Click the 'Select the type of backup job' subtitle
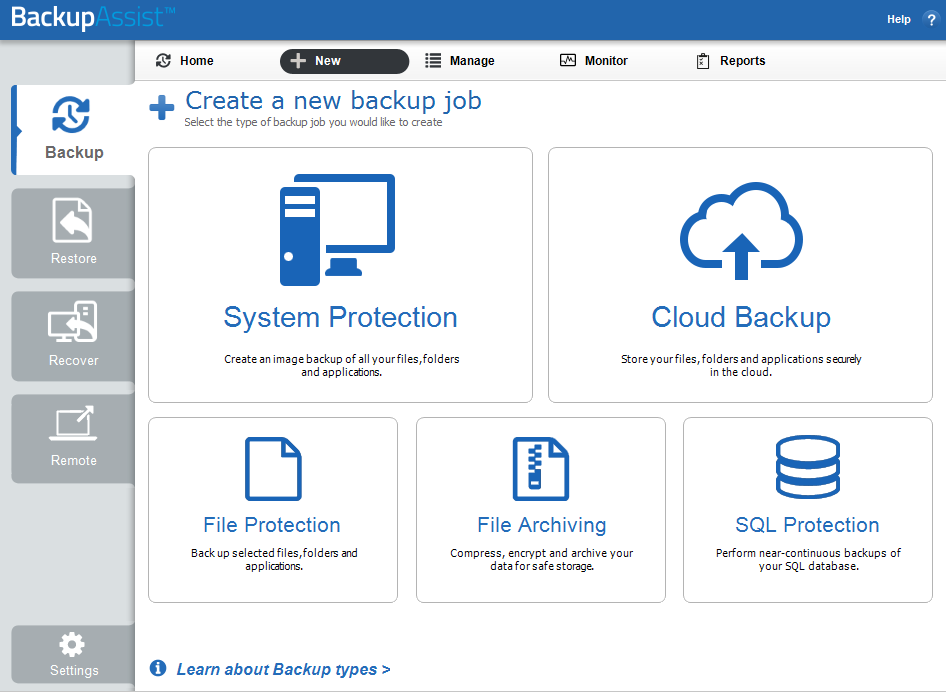Screen dimensions: 946x692 point(313,122)
